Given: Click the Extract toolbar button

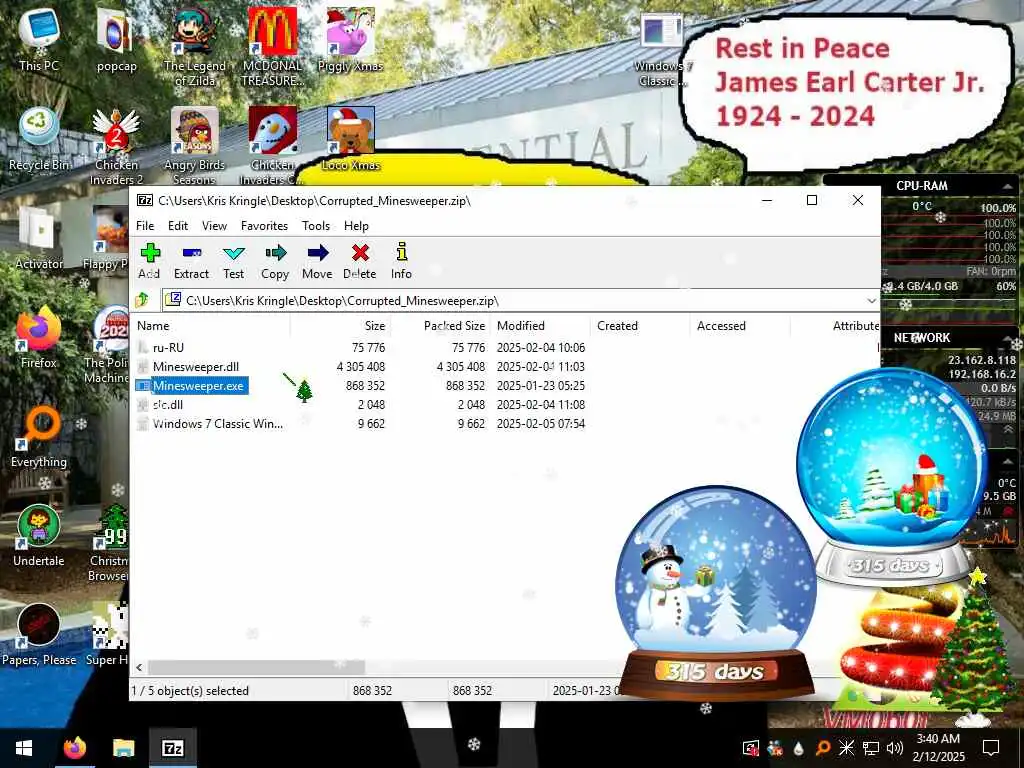Looking at the screenshot, I should (191, 261).
